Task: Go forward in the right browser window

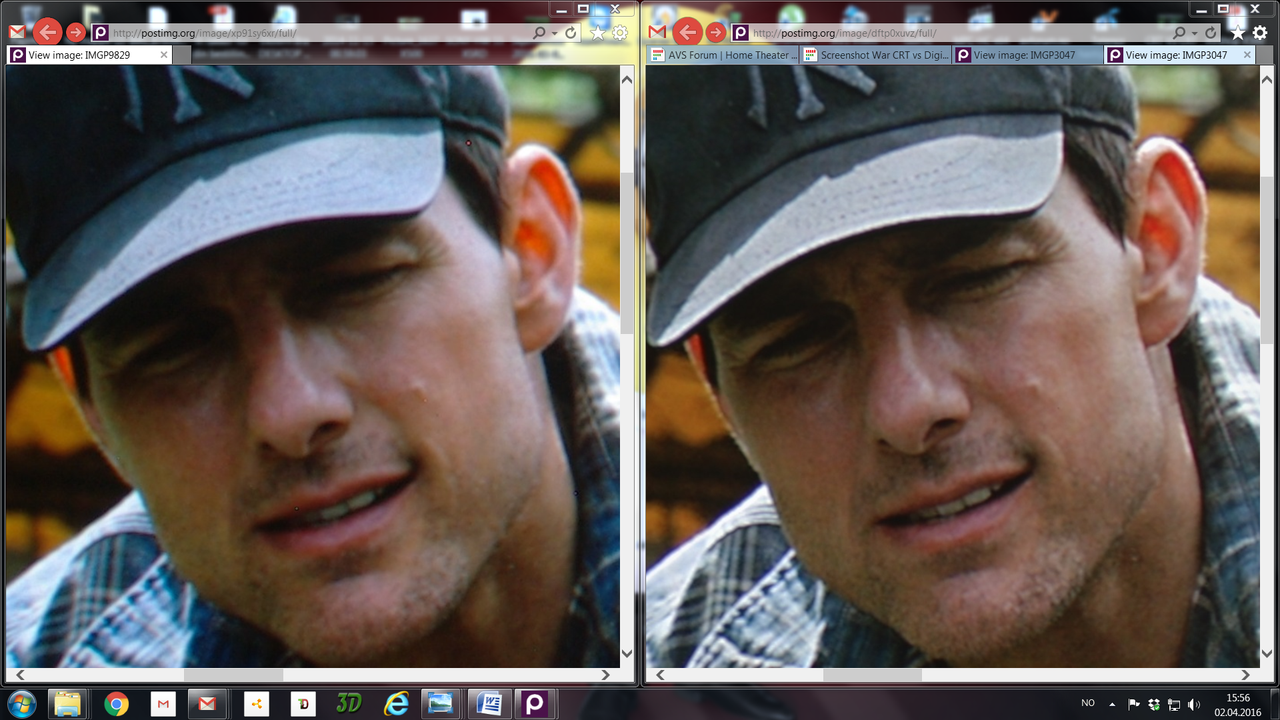Action: click(716, 32)
